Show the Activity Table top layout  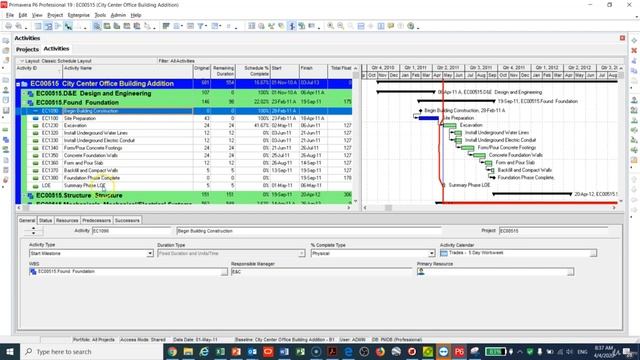click(38, 26)
